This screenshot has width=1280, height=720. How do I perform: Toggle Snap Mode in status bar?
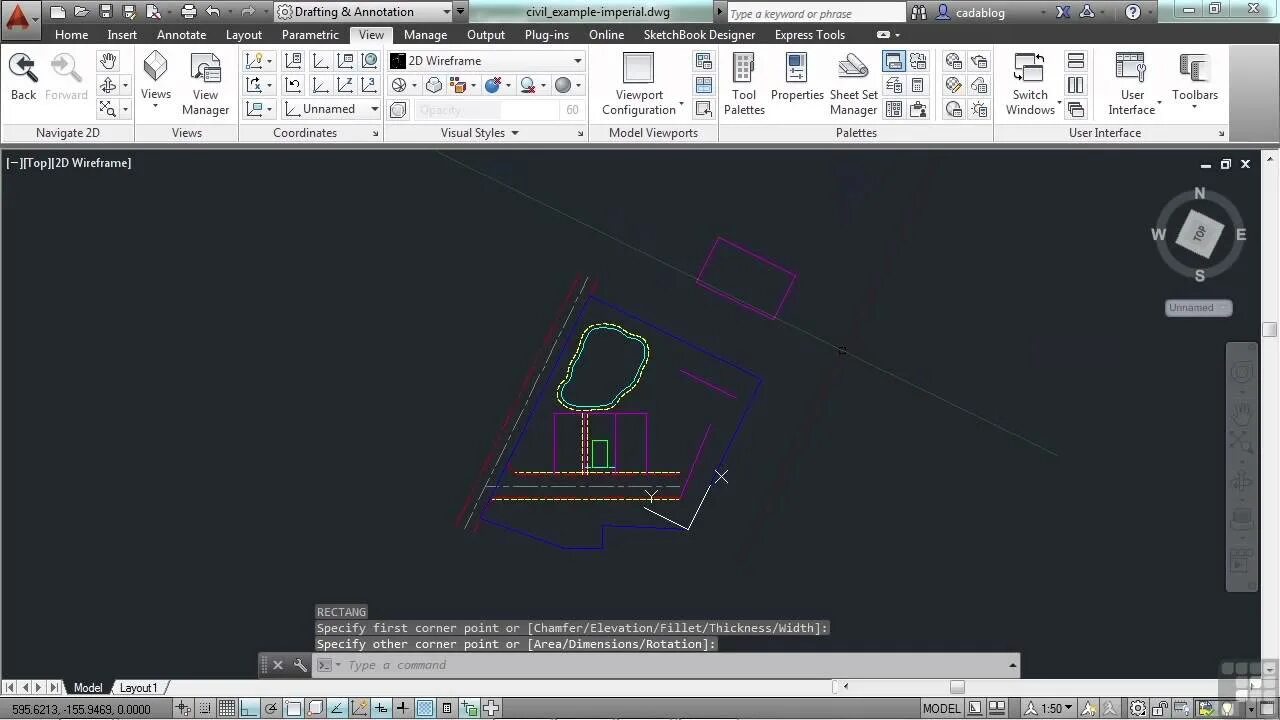pos(205,709)
